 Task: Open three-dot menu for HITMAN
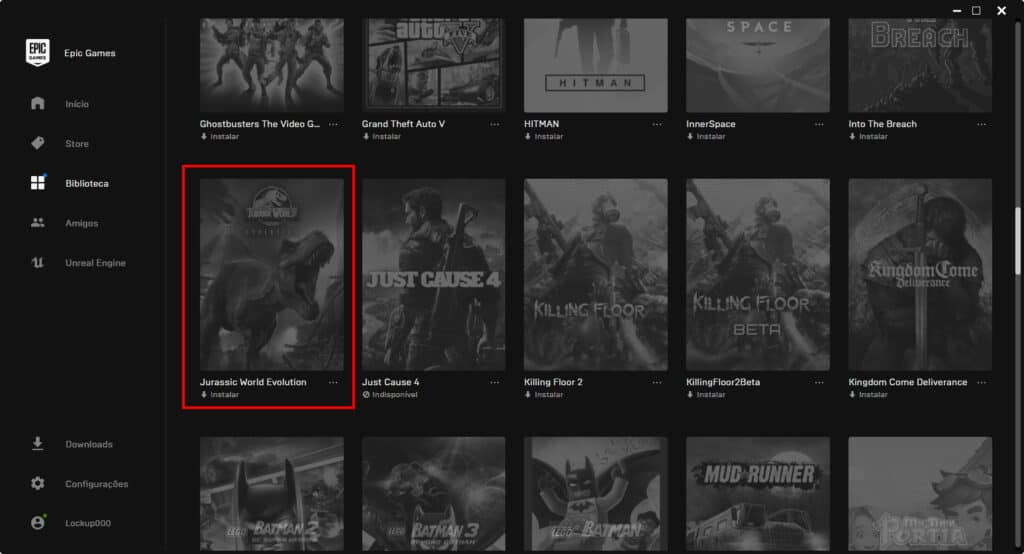657,124
